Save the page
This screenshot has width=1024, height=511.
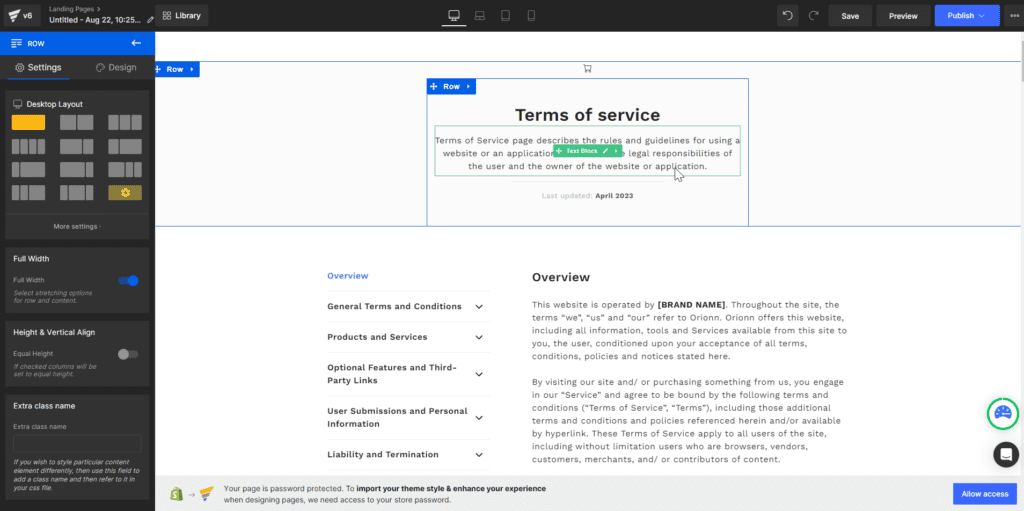[850, 16]
